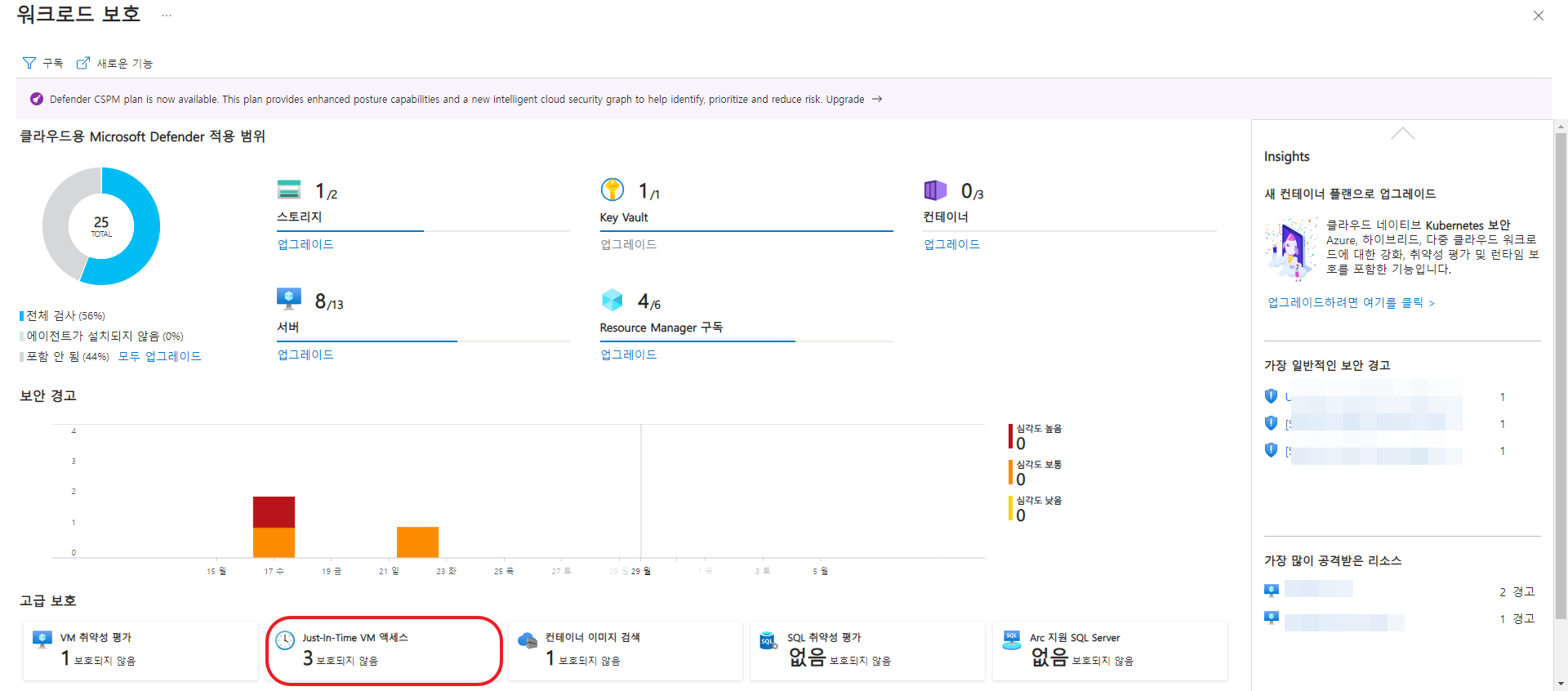Image resolution: width=1568 pixels, height=691 pixels.
Task: Click 구독 filter button
Action: [42, 63]
